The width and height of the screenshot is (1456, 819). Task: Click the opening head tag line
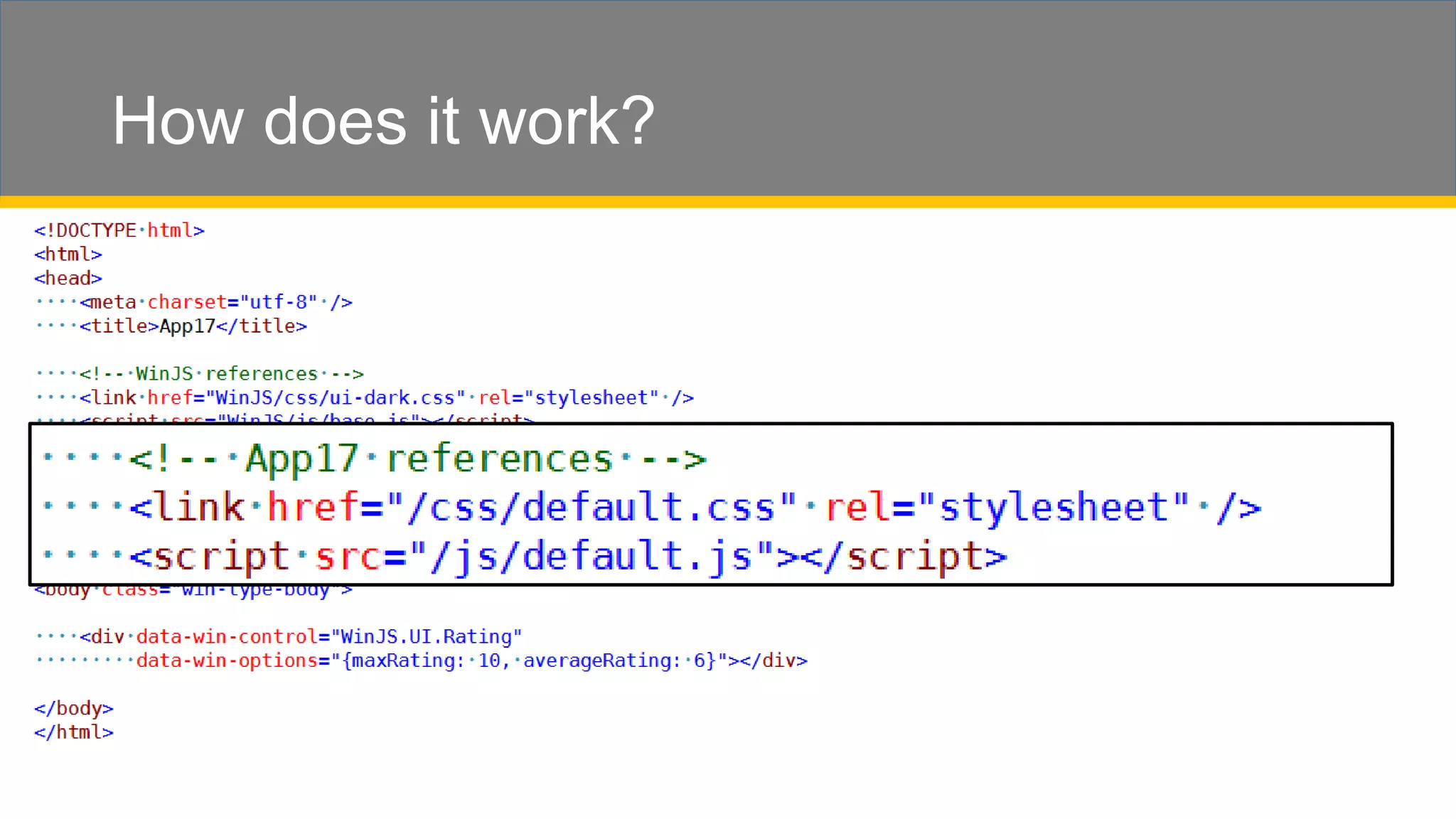coord(68,278)
